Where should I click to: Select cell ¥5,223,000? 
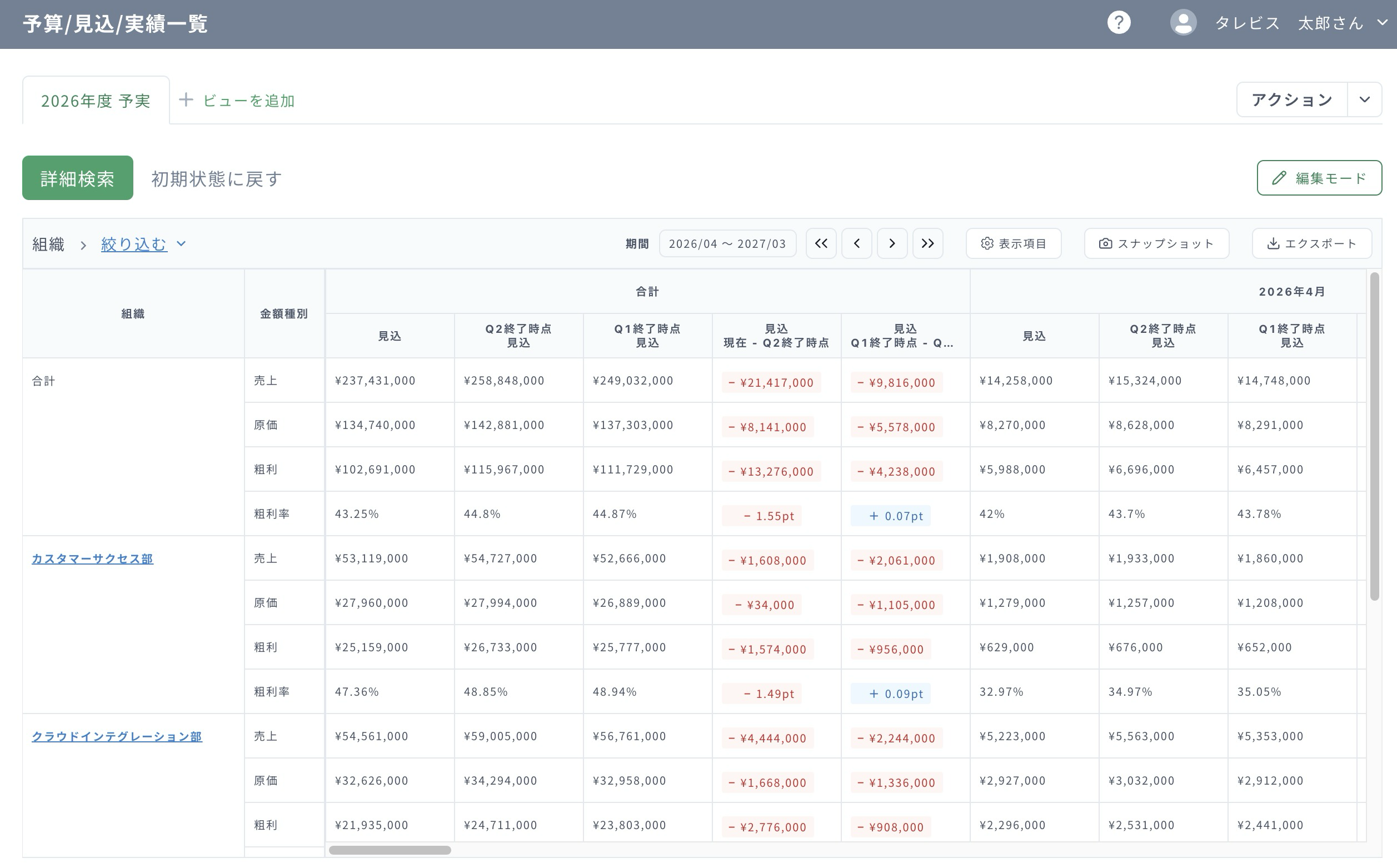coord(1034,736)
